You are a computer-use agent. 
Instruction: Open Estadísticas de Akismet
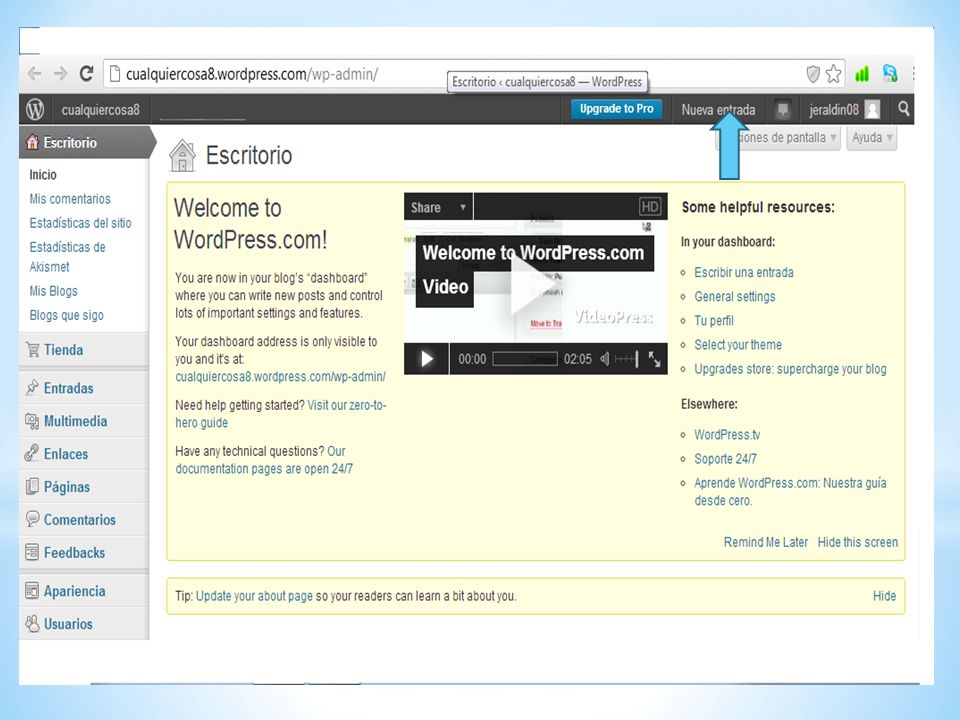pos(67,257)
